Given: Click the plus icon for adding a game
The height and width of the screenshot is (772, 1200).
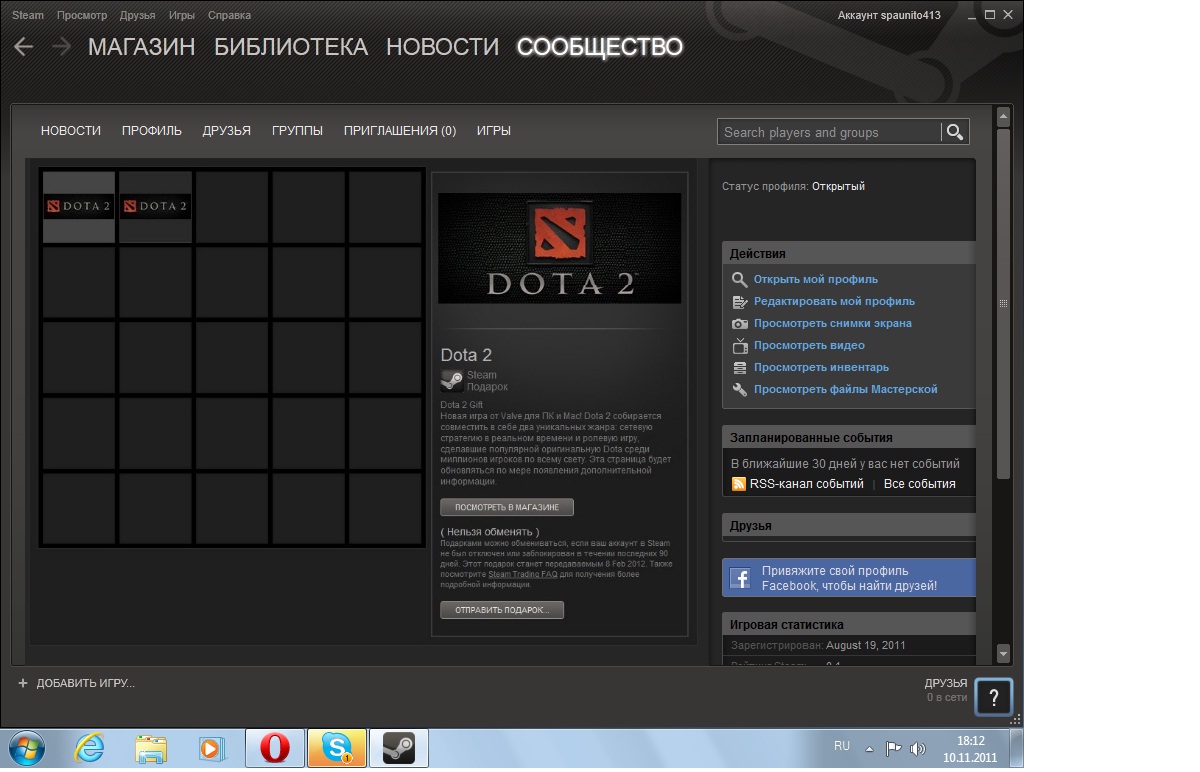Looking at the screenshot, I should pyautogui.click(x=23, y=683).
